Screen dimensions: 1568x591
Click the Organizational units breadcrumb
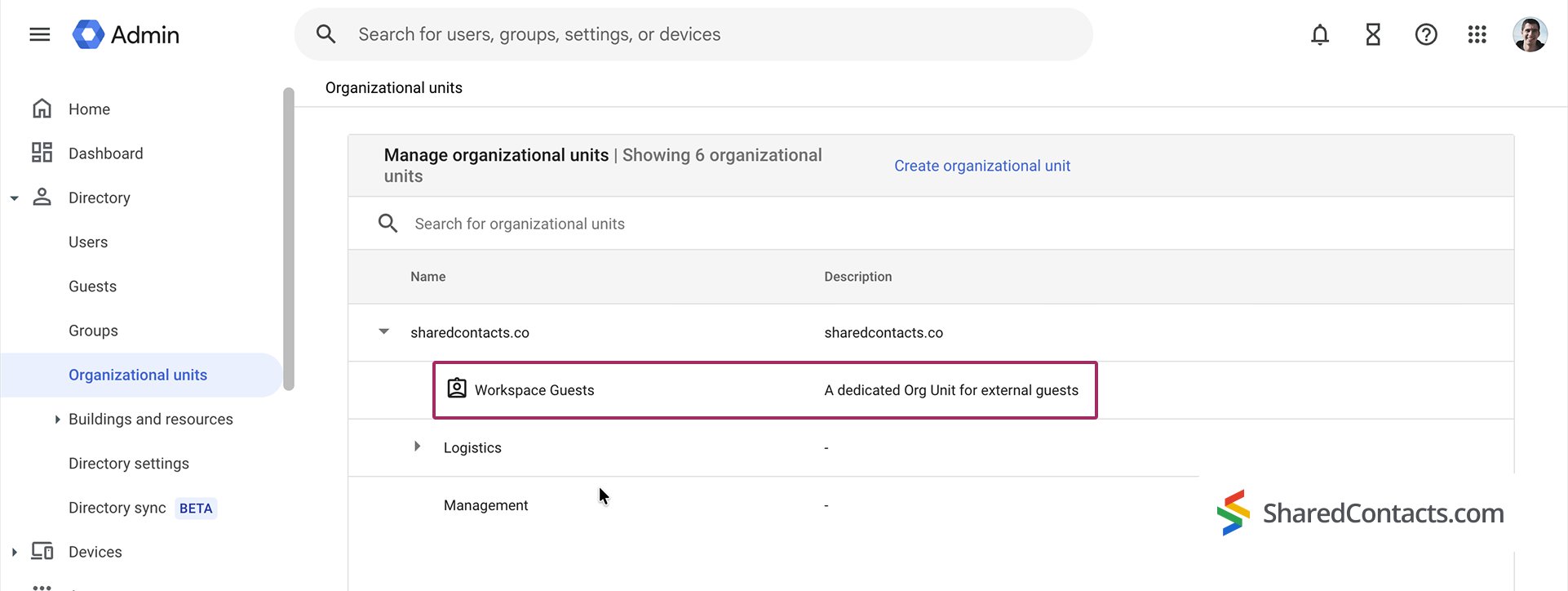(394, 87)
